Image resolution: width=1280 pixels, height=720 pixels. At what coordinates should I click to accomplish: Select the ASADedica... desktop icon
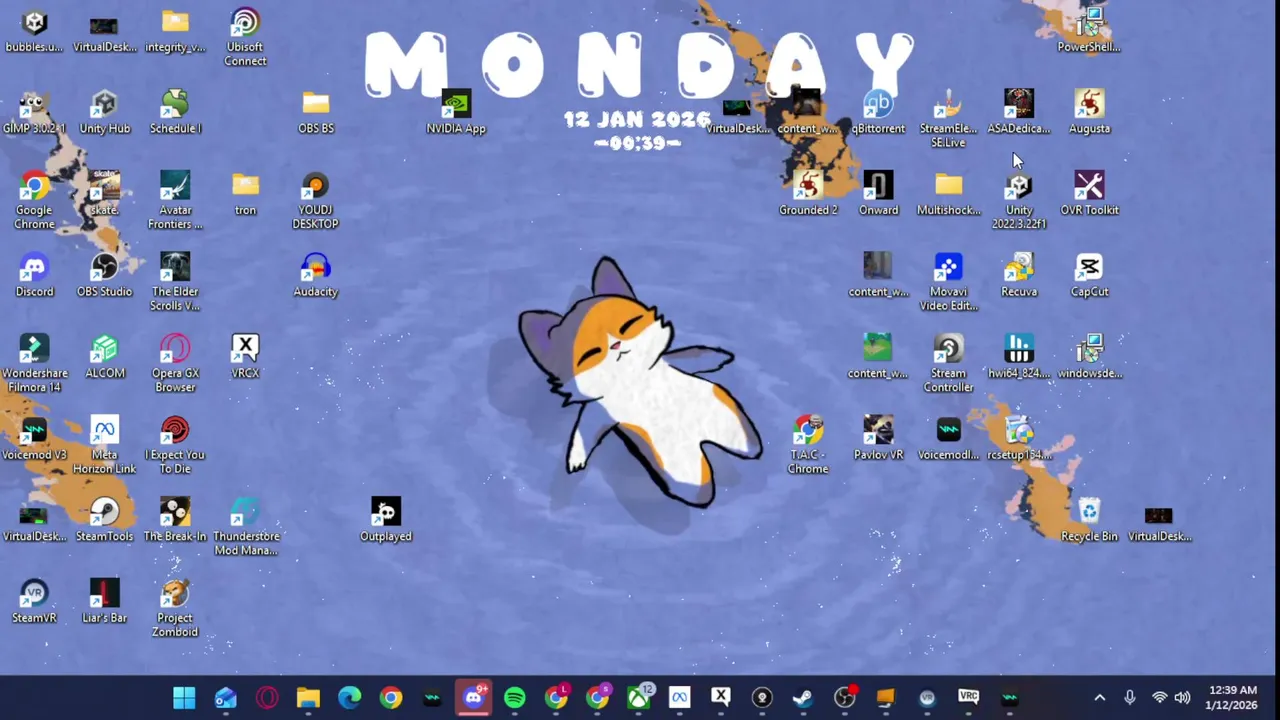(x=1019, y=112)
